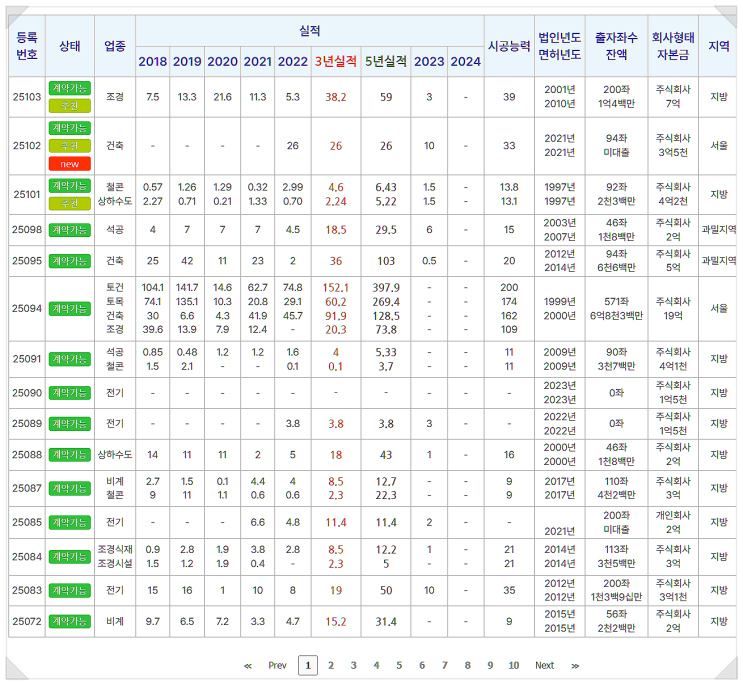Viewport: 743px width, 685px height.
Task: Click the 지역 column header
Action: pyautogui.click(x=718, y=46)
